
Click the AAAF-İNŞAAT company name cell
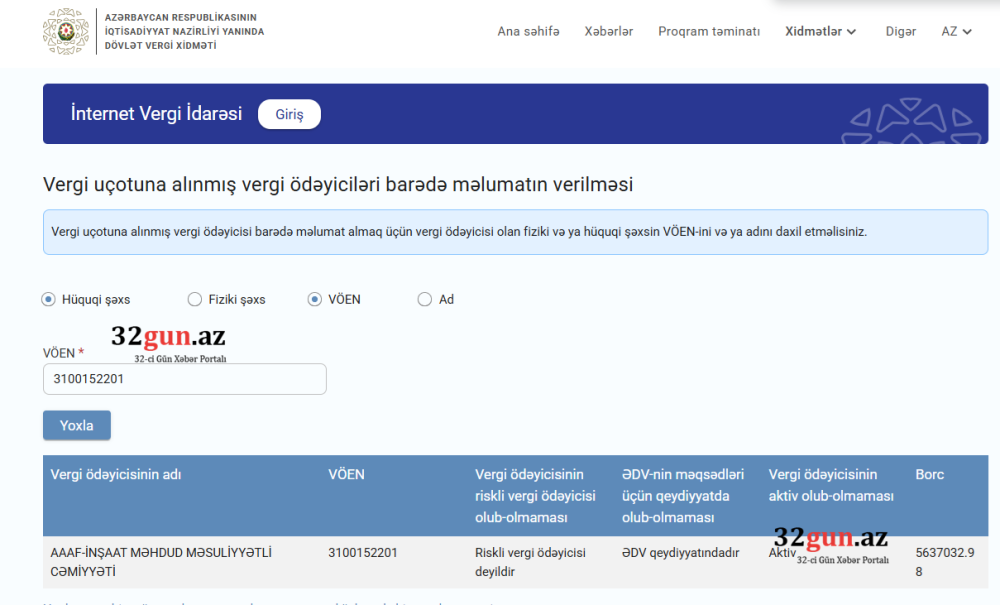pos(161,561)
